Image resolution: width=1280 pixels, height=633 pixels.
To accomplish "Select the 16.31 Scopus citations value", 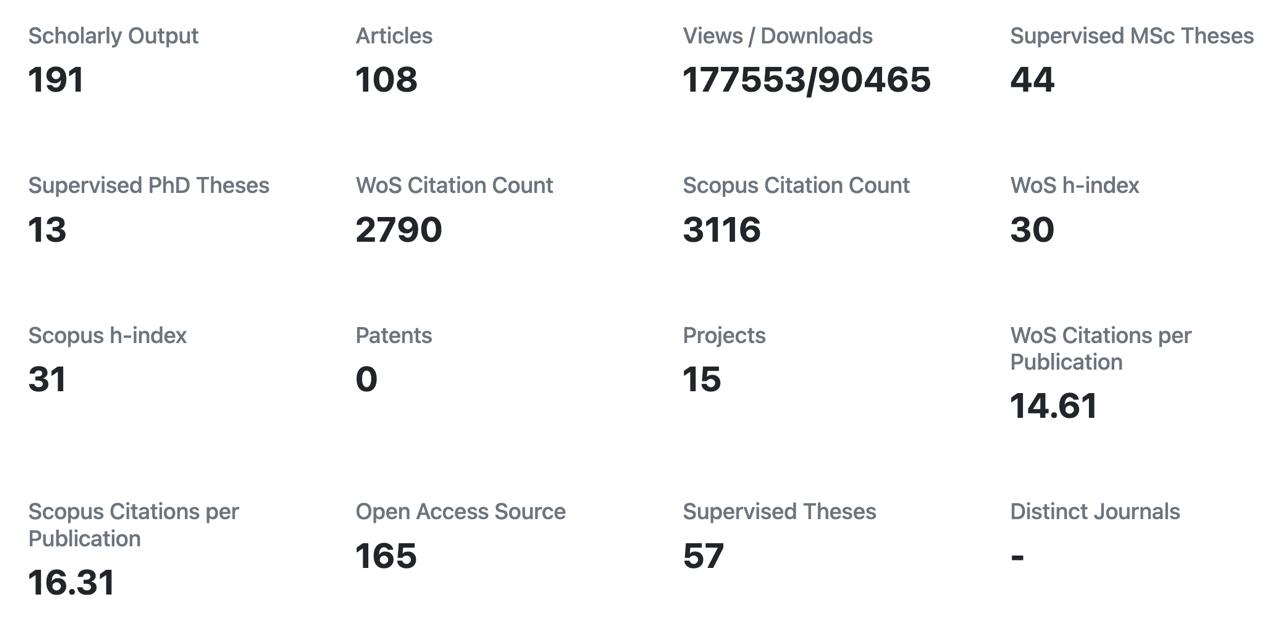I will point(71,582).
